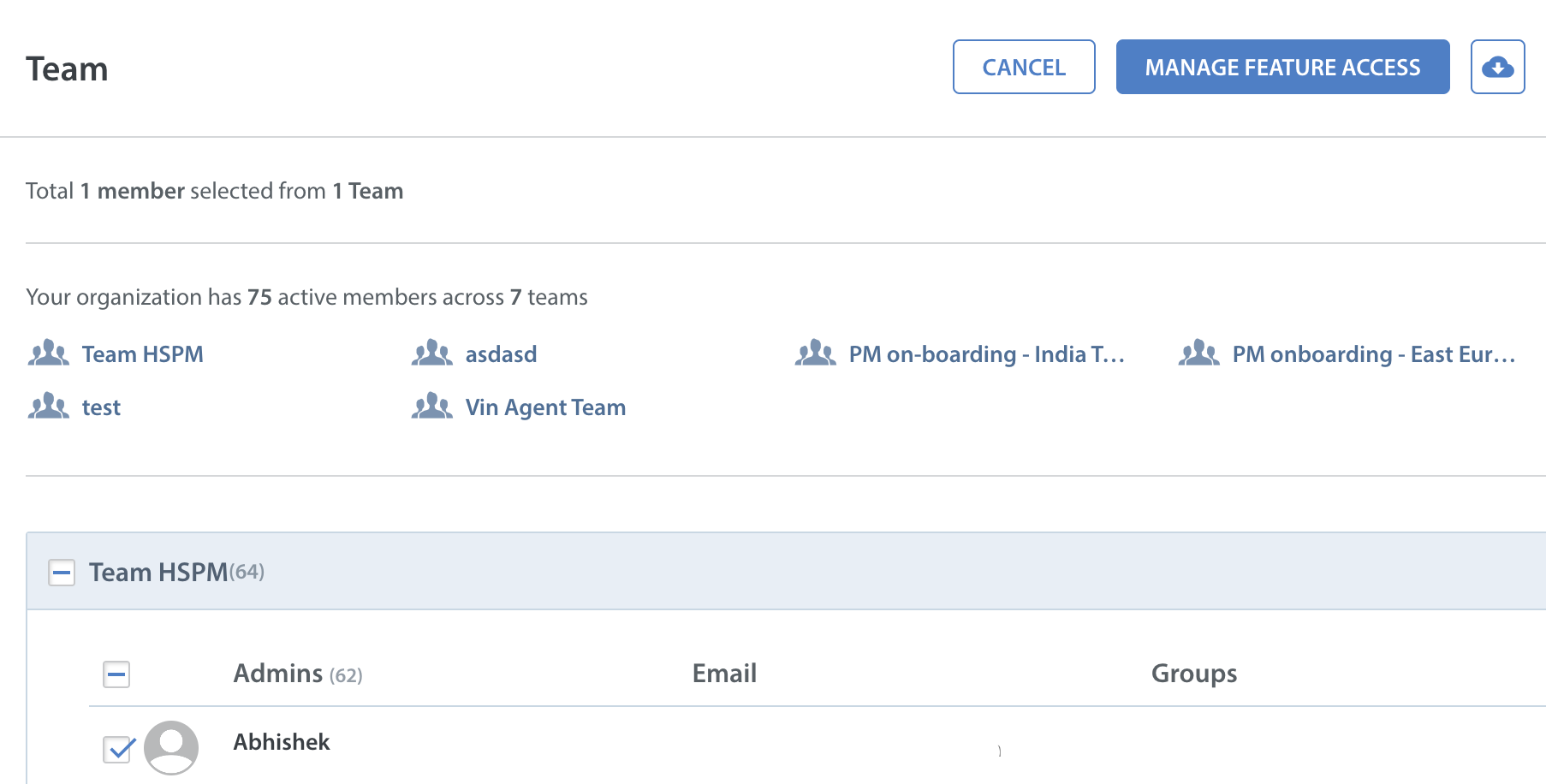The image size is (1546, 784).
Task: Open the asdasd team link
Action: [501, 354]
